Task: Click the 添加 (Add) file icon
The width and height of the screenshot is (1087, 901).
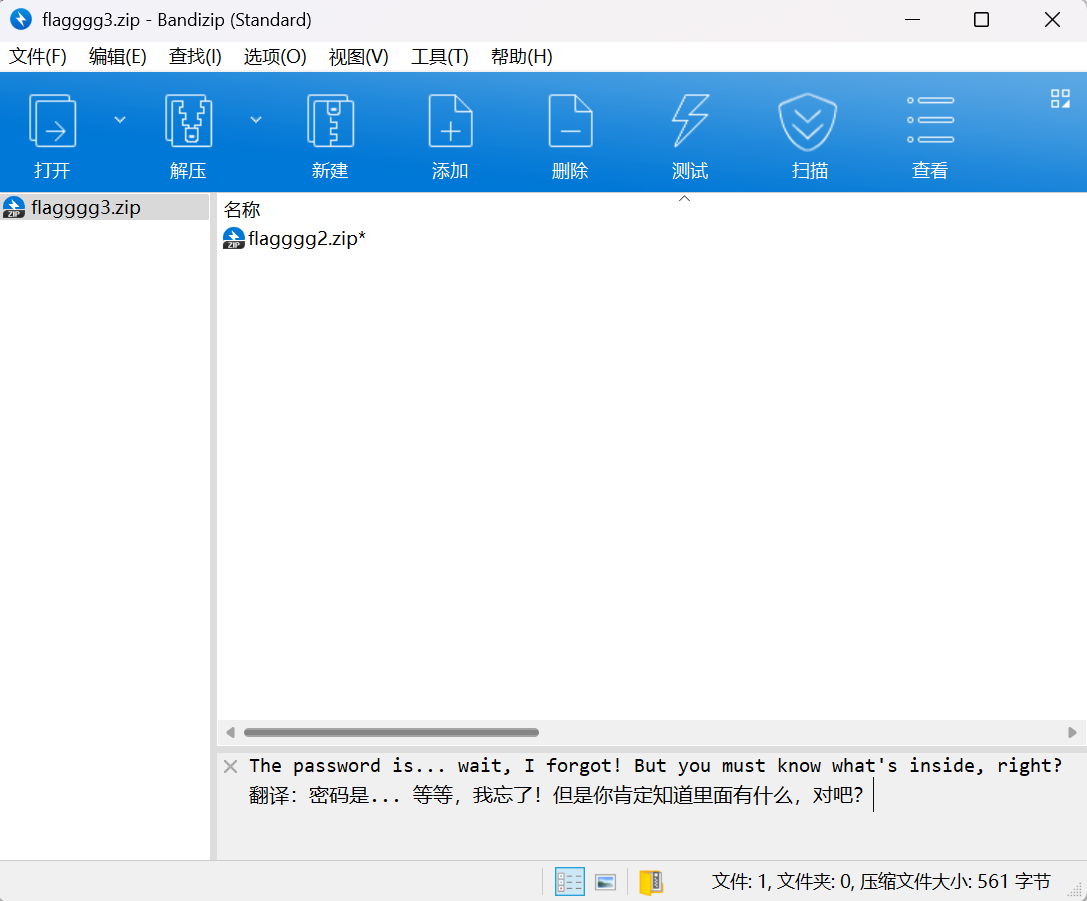Action: click(x=450, y=122)
